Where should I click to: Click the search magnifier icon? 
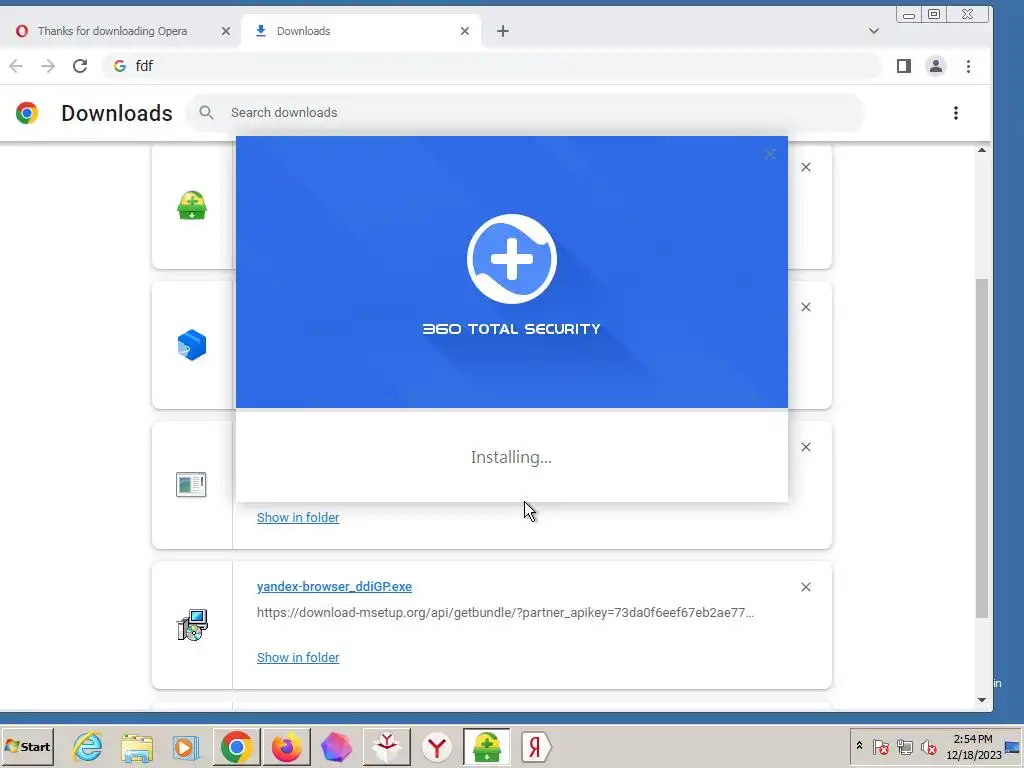point(206,112)
